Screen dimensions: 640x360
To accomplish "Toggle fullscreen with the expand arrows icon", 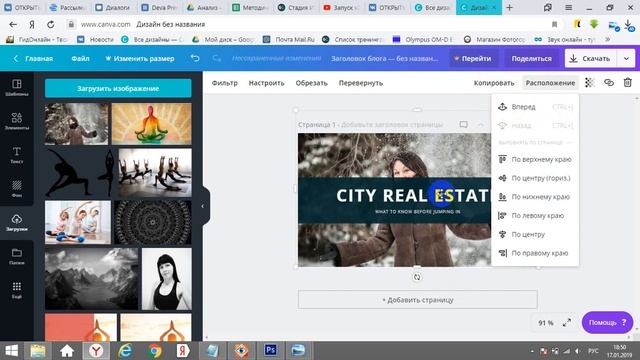I will tap(567, 323).
